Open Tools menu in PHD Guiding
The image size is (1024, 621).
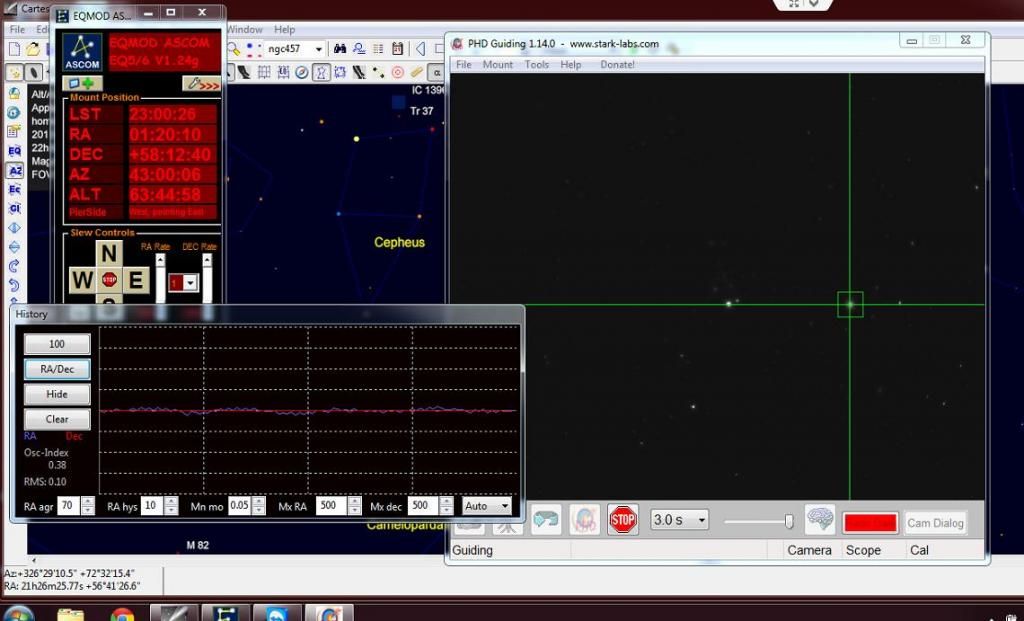click(x=537, y=65)
